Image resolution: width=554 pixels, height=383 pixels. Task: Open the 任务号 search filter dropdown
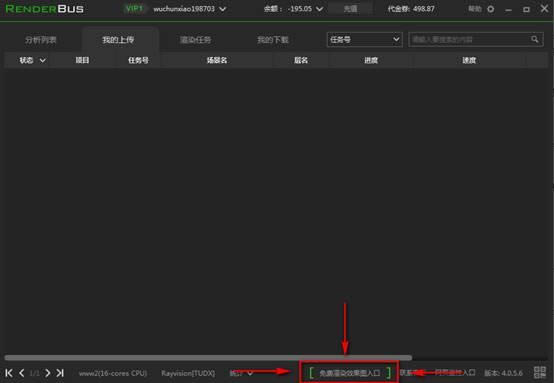pyautogui.click(x=365, y=40)
